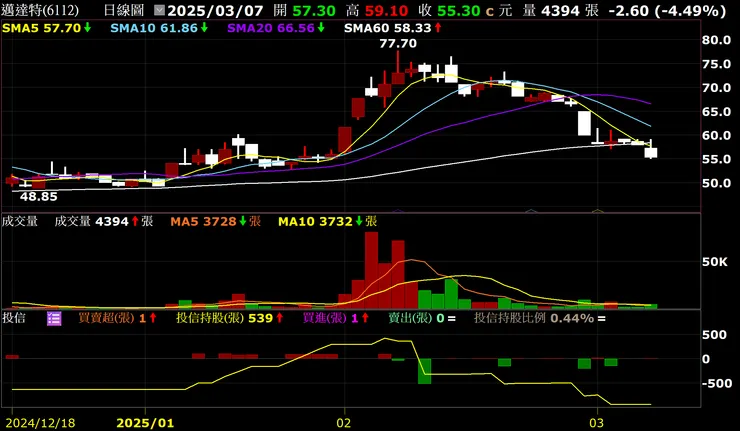Select the stock name 邁達特(6112)
Image resolution: width=740 pixels, height=431 pixels.
point(40,10)
